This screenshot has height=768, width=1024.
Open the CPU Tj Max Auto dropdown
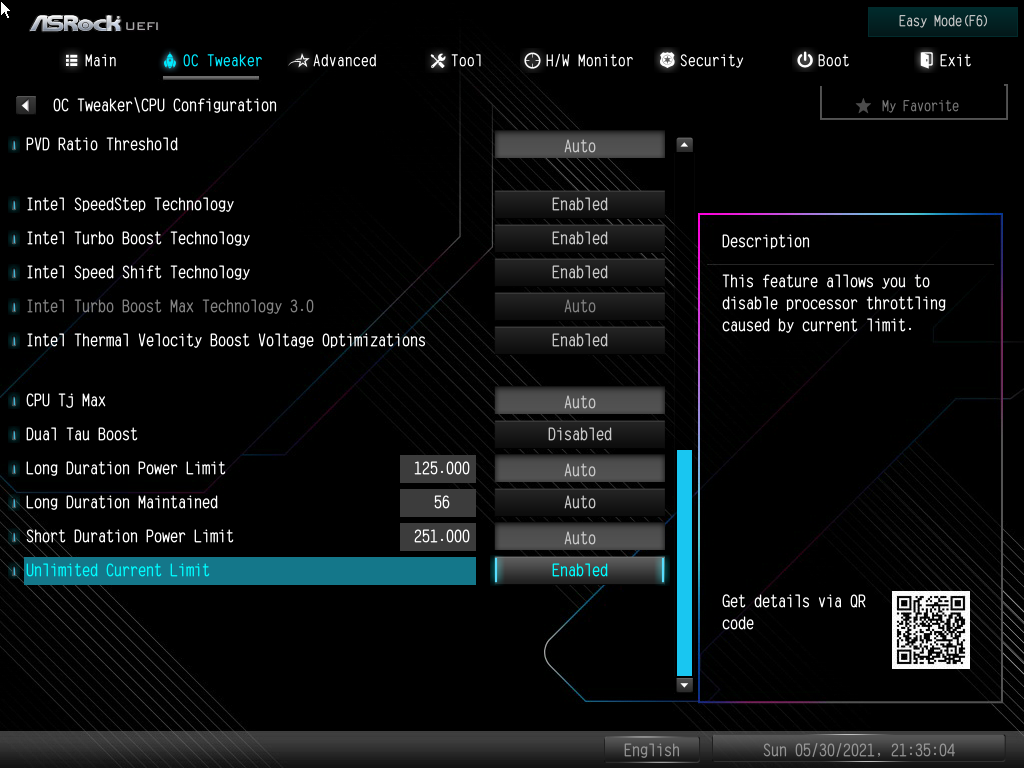(579, 401)
